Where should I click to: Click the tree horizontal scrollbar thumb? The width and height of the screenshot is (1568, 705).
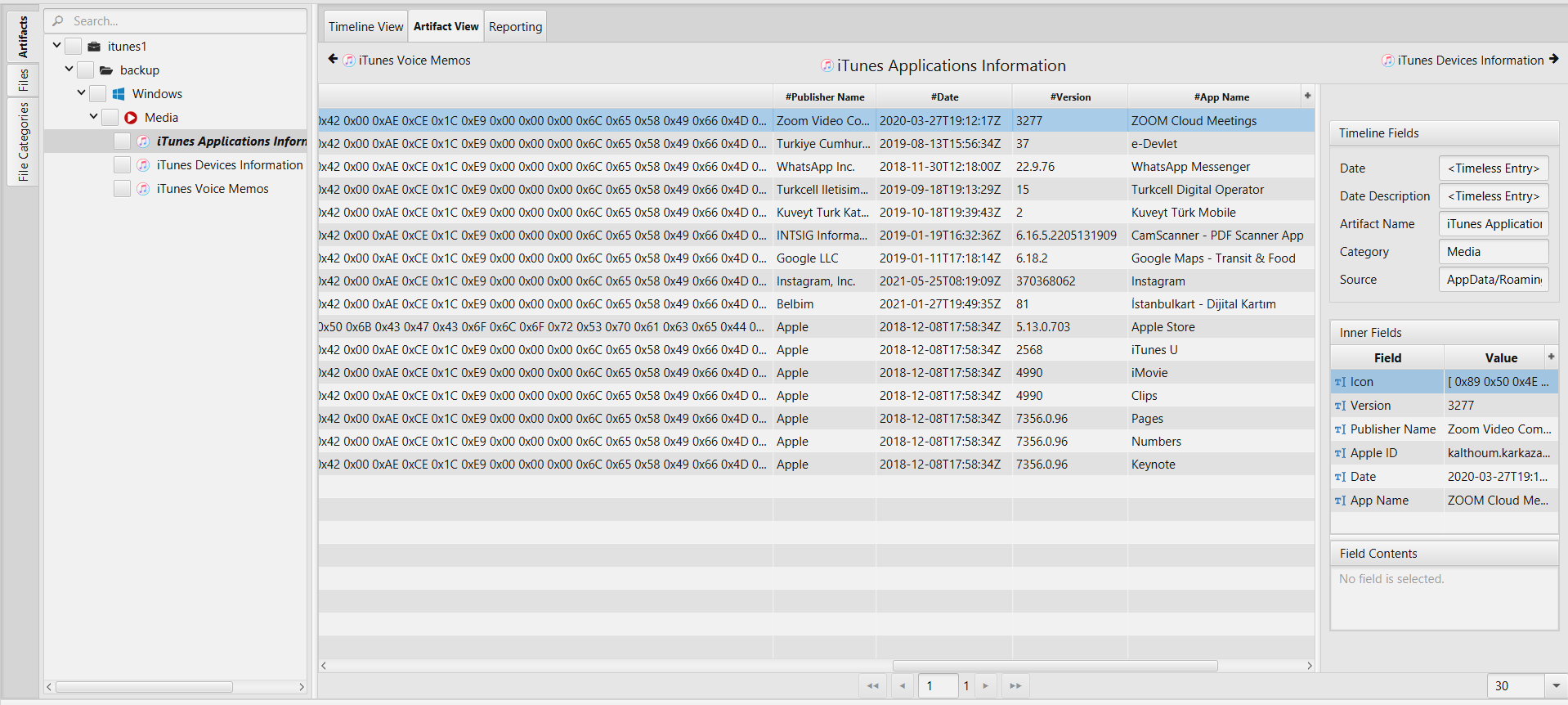click(x=144, y=687)
